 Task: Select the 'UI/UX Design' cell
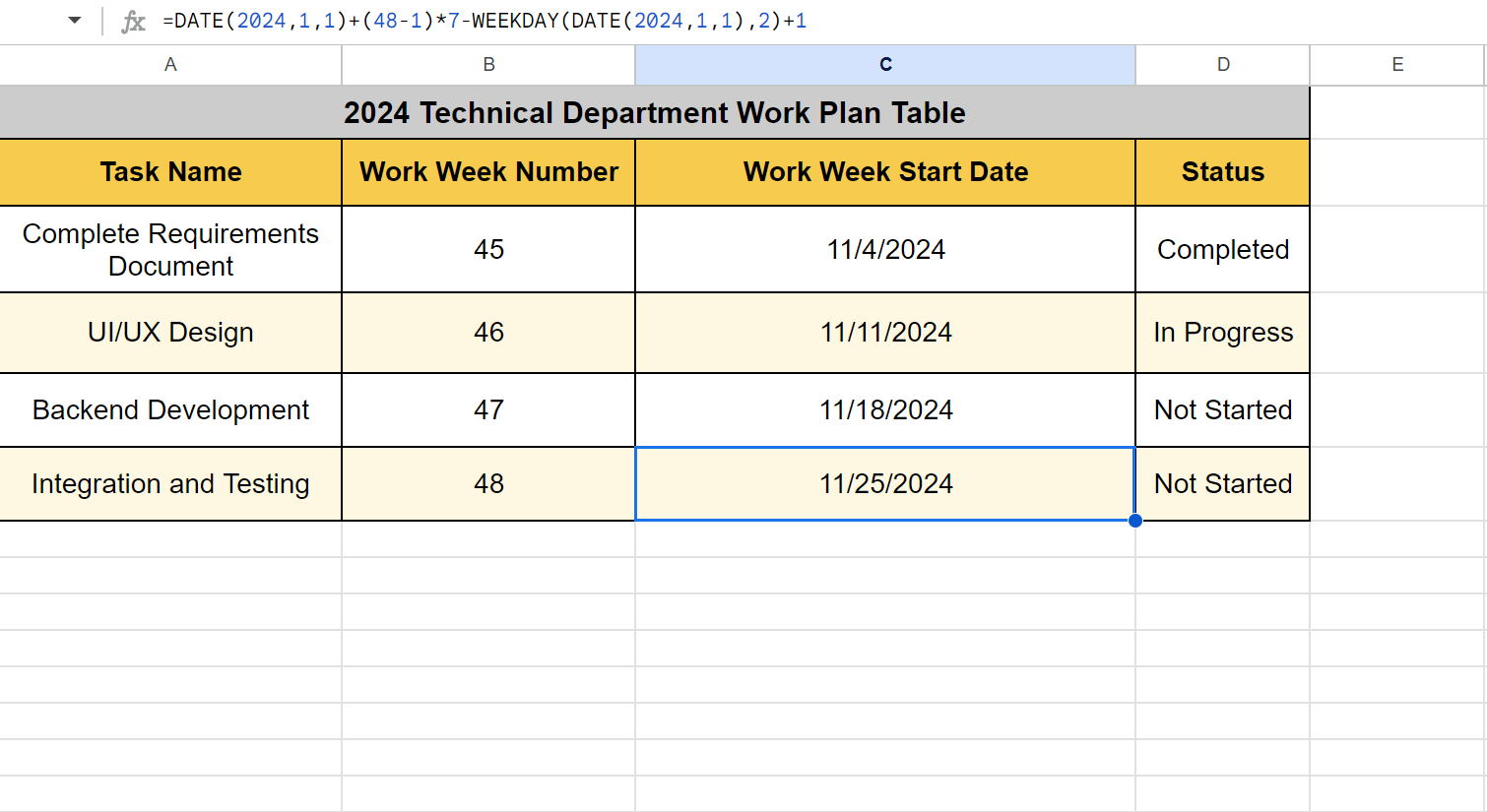pos(170,333)
